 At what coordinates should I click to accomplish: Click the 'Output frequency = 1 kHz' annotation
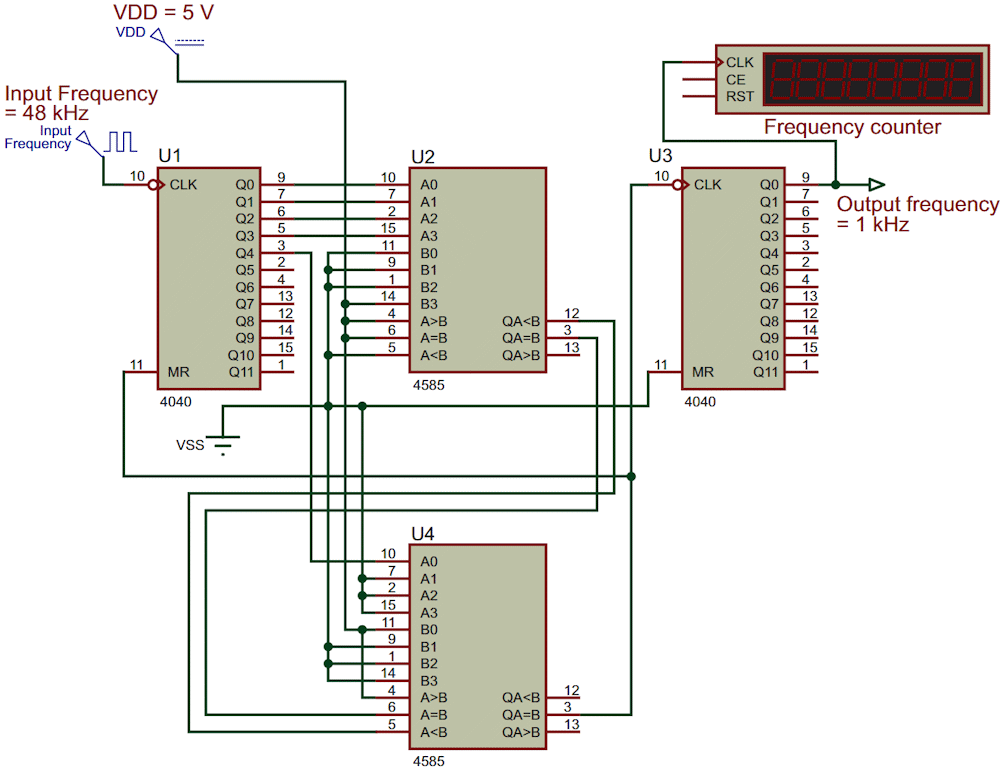tap(917, 214)
